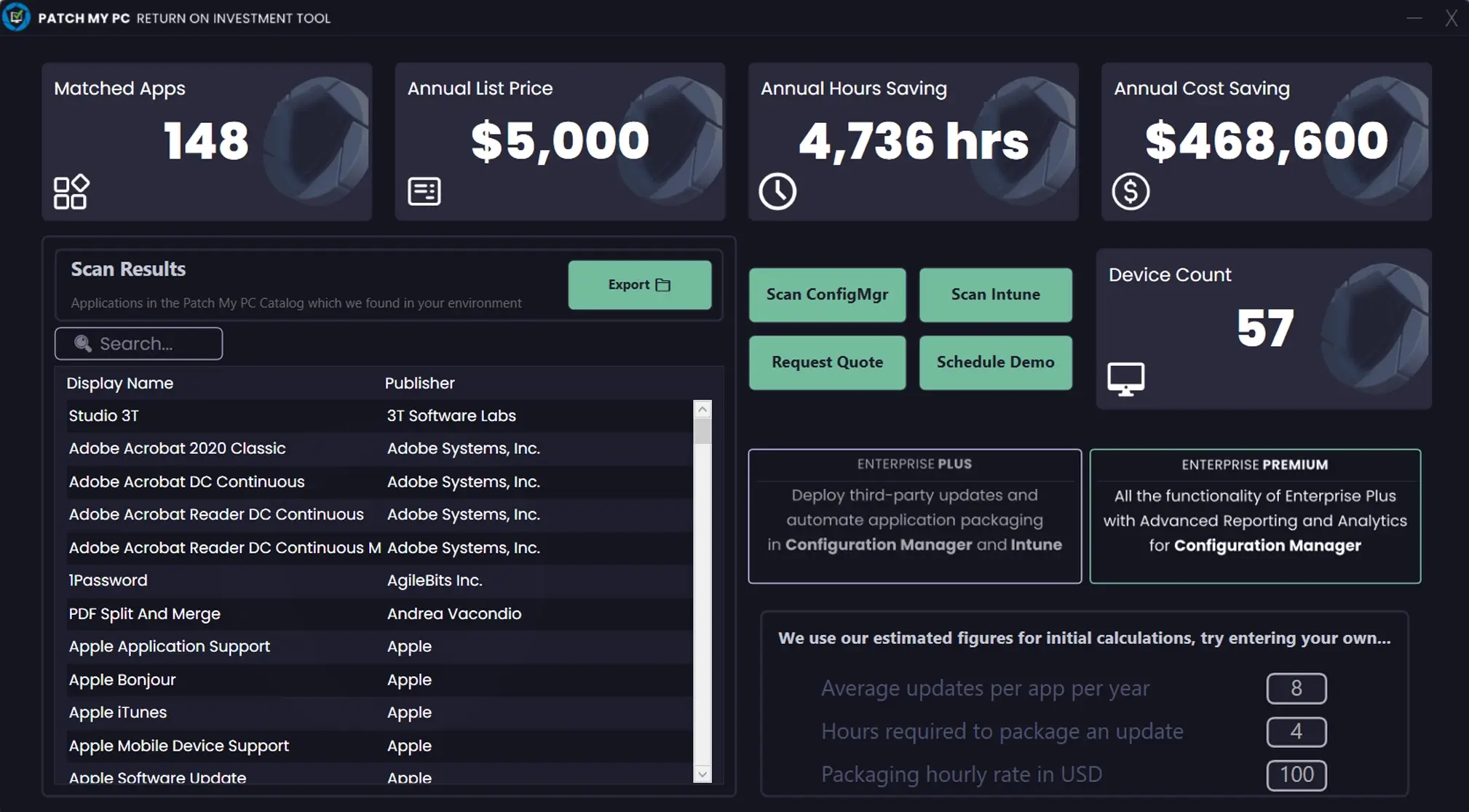1469x812 pixels.
Task: Select Apple iTunes row
Action: 379,713
